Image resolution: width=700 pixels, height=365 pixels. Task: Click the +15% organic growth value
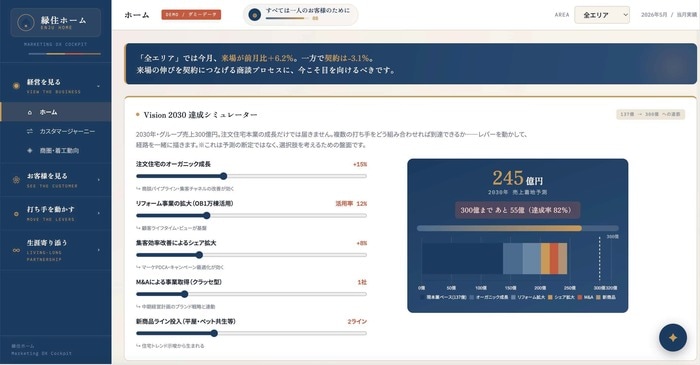coord(360,164)
